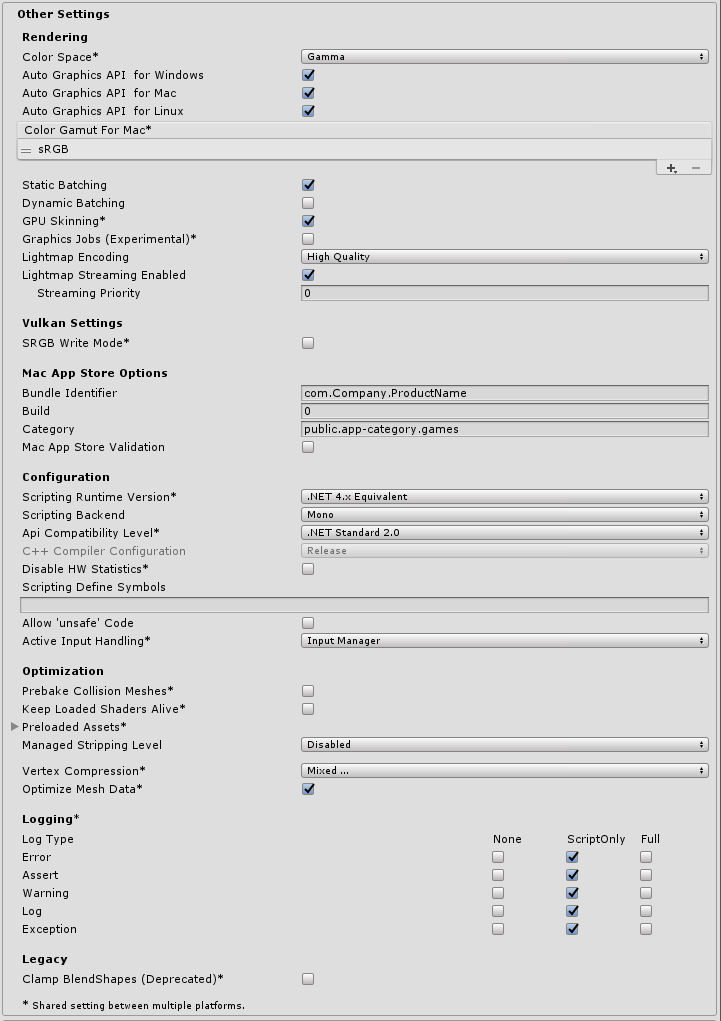Change the Lightmap Encoding dropdown

(x=504, y=257)
